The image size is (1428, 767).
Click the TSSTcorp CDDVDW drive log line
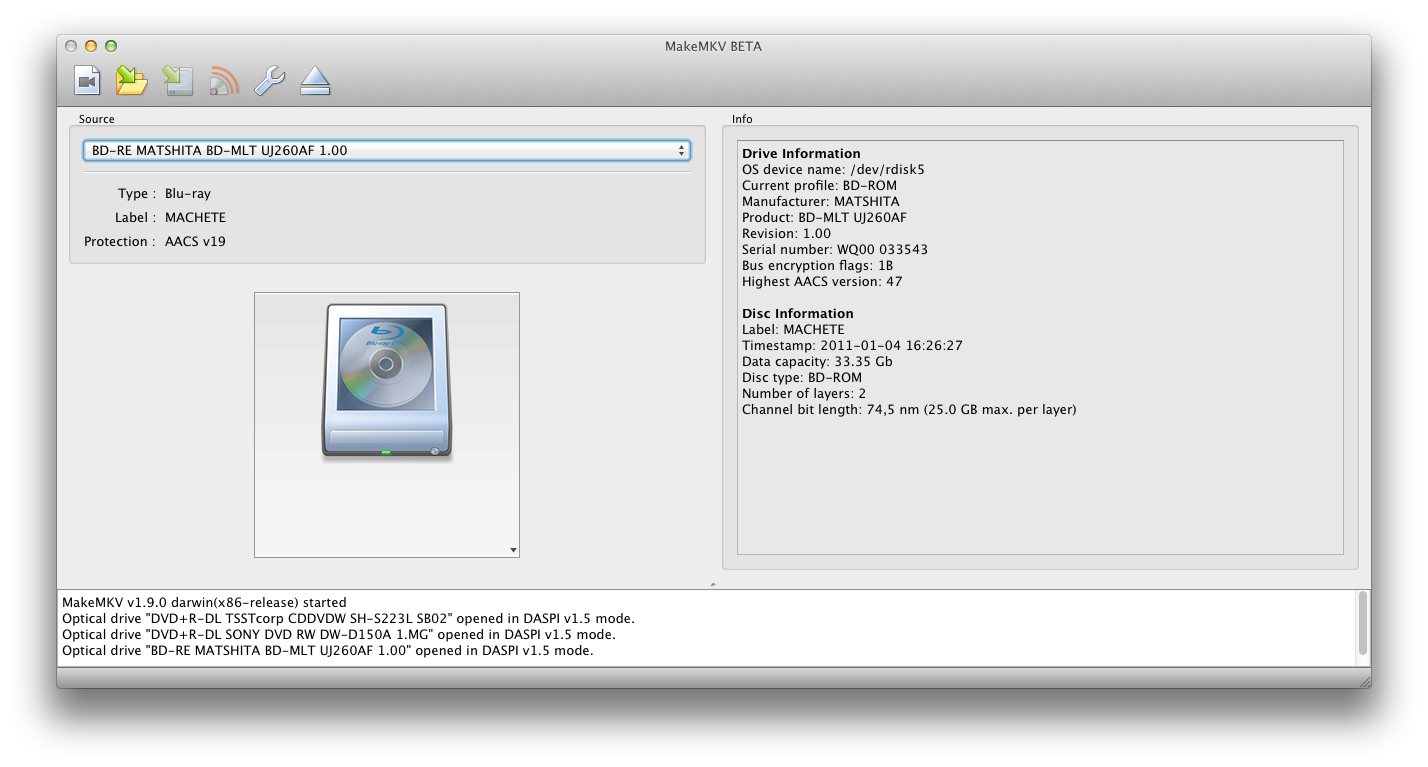[x=348, y=619]
